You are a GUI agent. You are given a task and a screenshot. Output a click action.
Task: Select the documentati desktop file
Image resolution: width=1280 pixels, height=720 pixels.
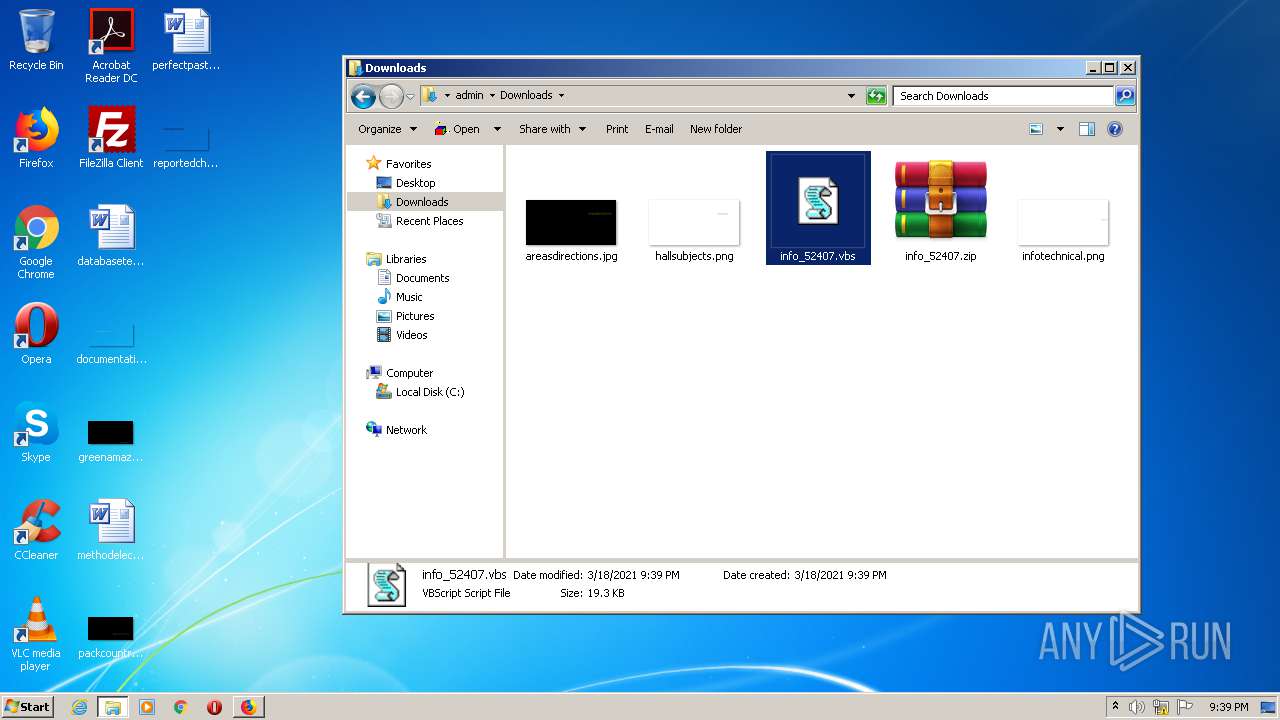111,342
